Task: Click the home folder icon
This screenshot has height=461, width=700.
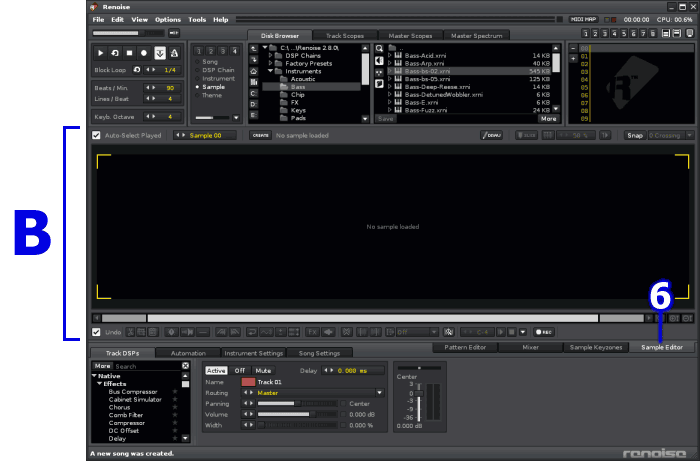Action: [254, 71]
